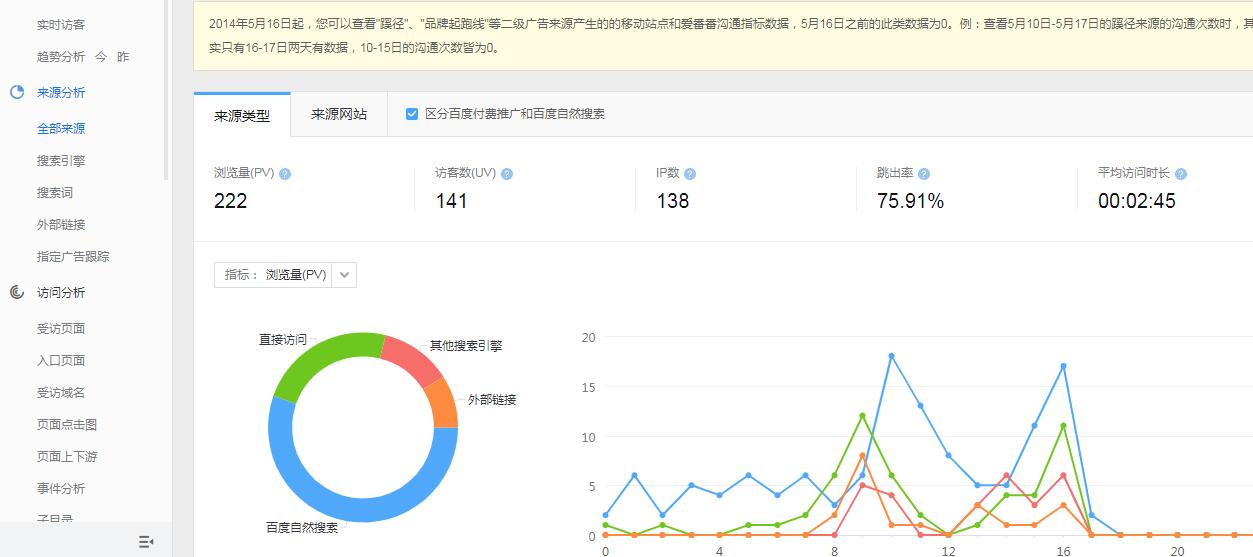The image size is (1253, 557).
Task: Click 今 next to 趋势分析
Action: click(x=101, y=57)
